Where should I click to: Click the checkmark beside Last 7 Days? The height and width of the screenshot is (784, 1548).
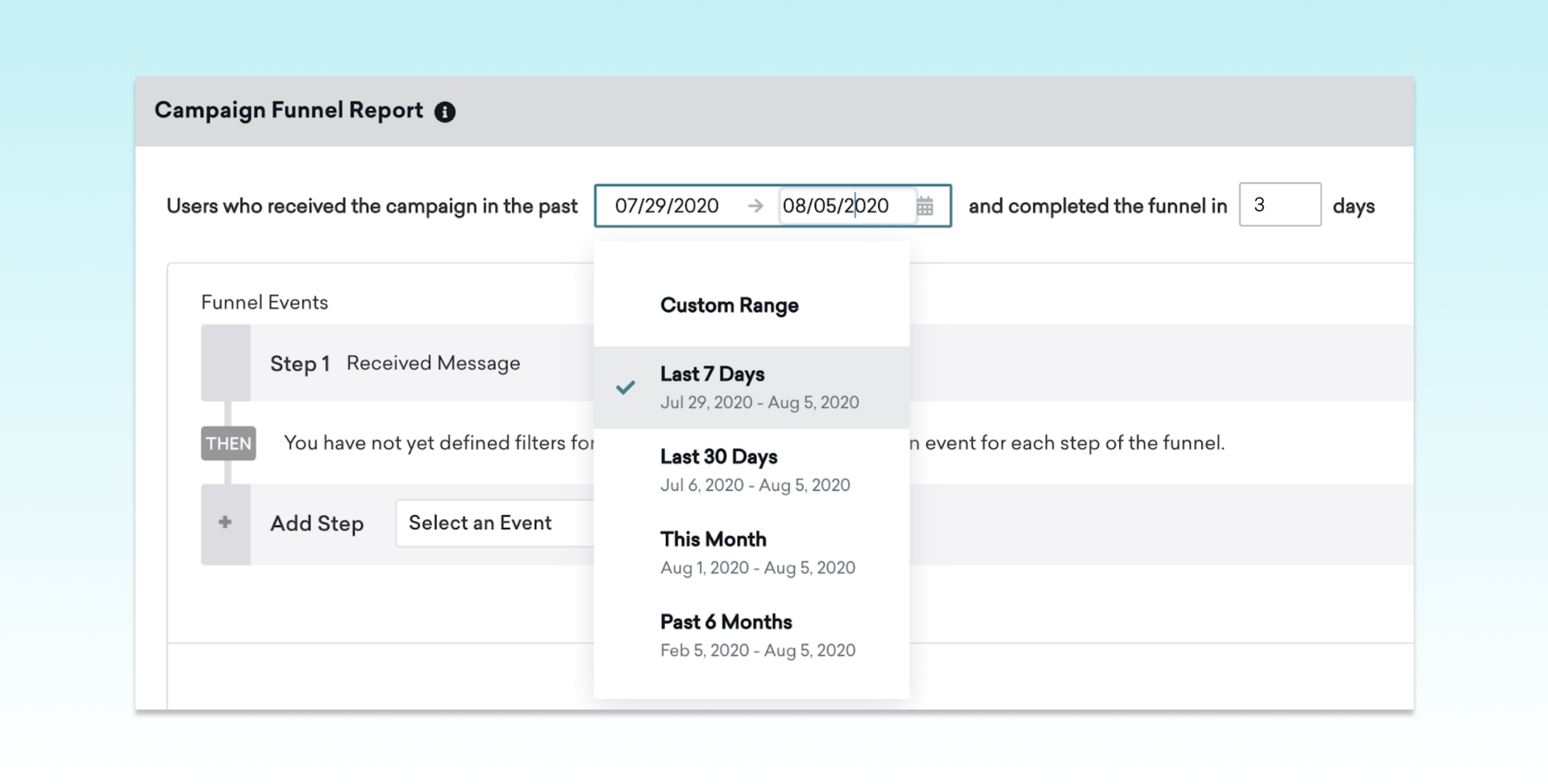point(626,388)
